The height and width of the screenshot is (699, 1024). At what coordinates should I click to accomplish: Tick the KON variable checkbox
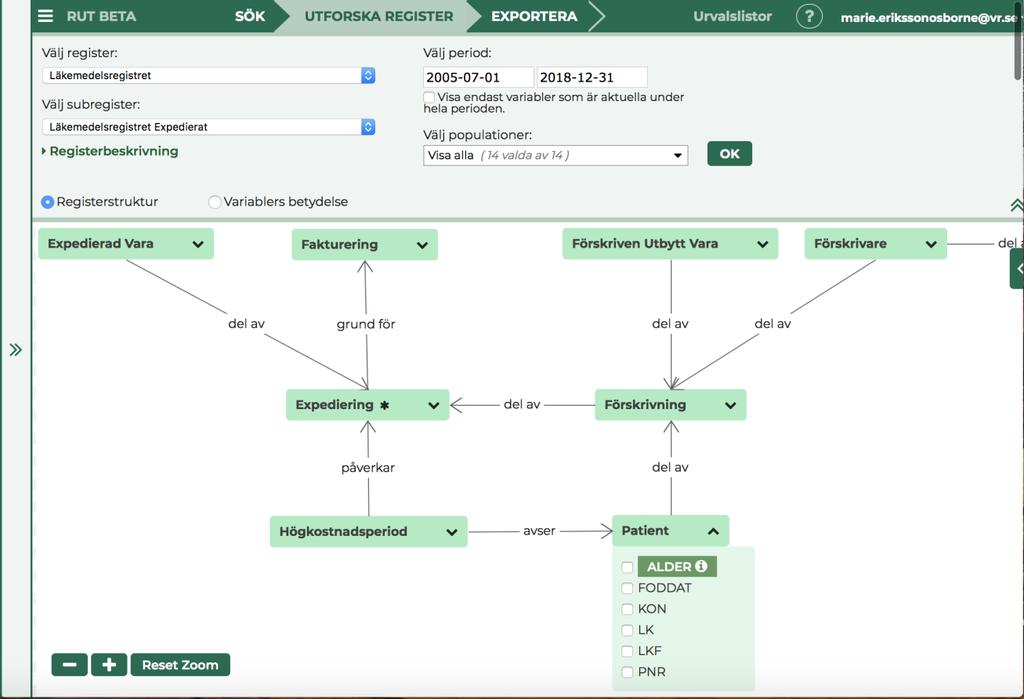627,609
